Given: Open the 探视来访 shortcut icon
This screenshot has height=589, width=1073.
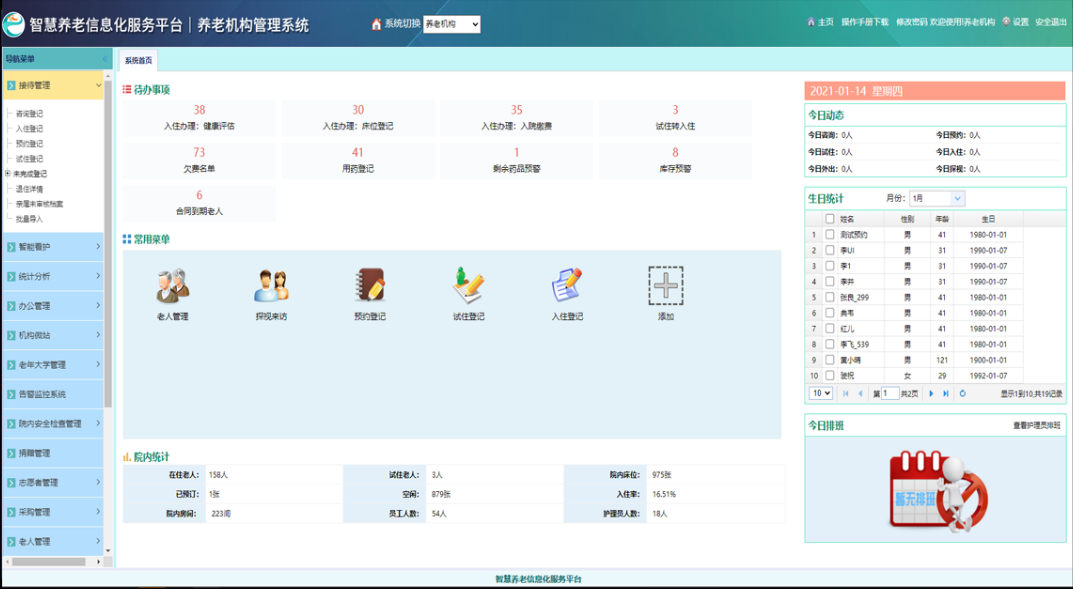Looking at the screenshot, I should [x=271, y=286].
